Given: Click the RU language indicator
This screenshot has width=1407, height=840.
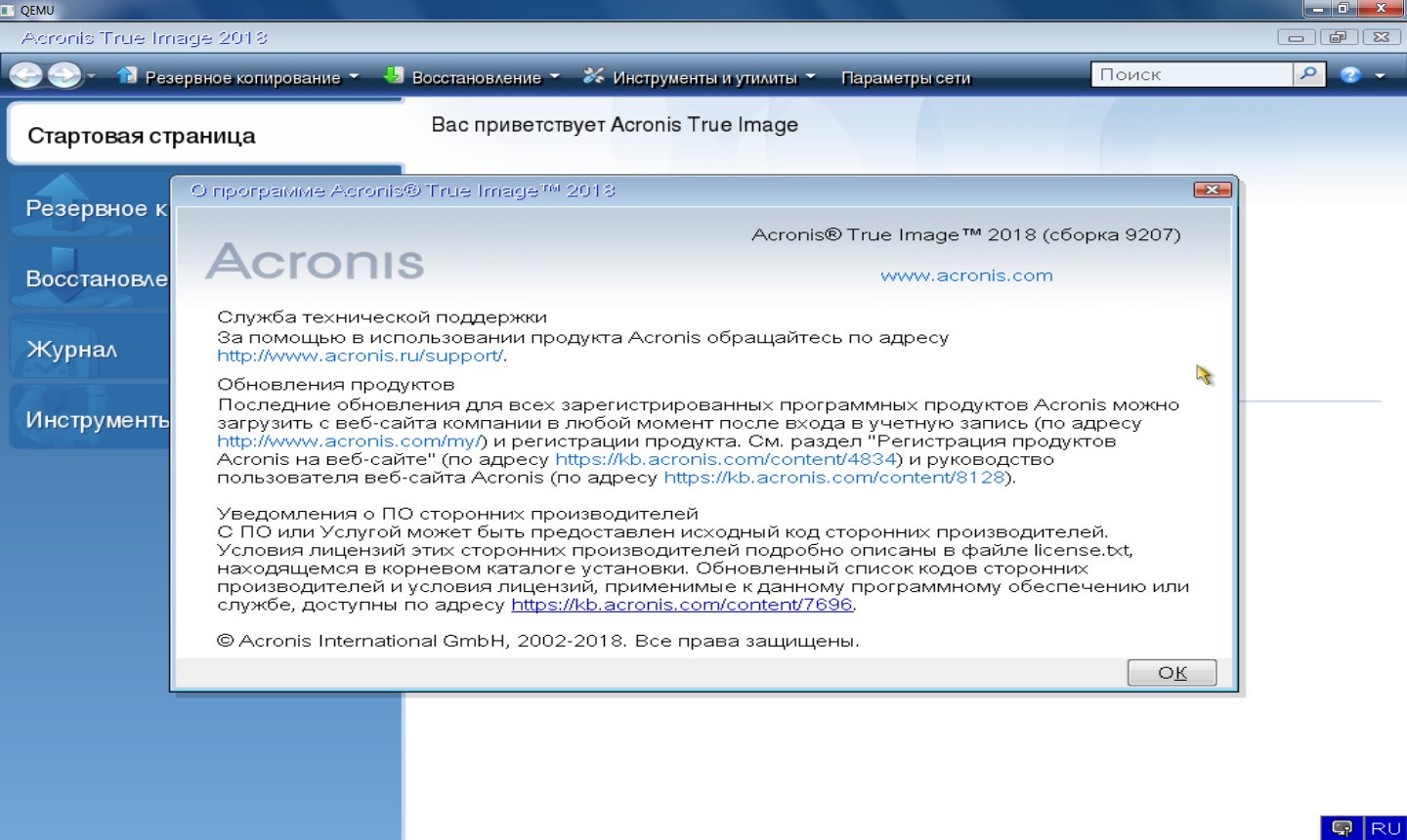Looking at the screenshot, I should click(x=1386, y=828).
